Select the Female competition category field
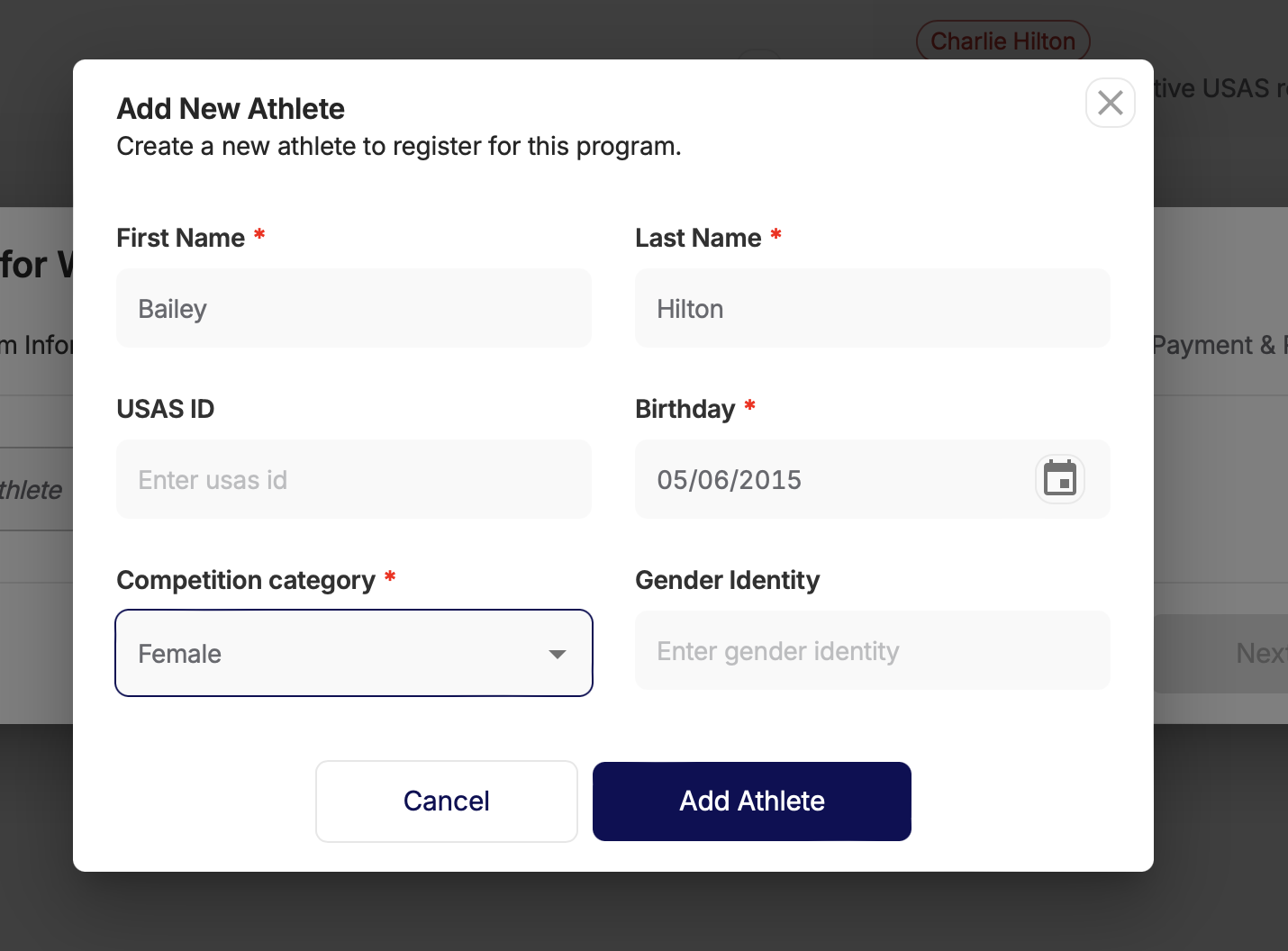 click(354, 653)
